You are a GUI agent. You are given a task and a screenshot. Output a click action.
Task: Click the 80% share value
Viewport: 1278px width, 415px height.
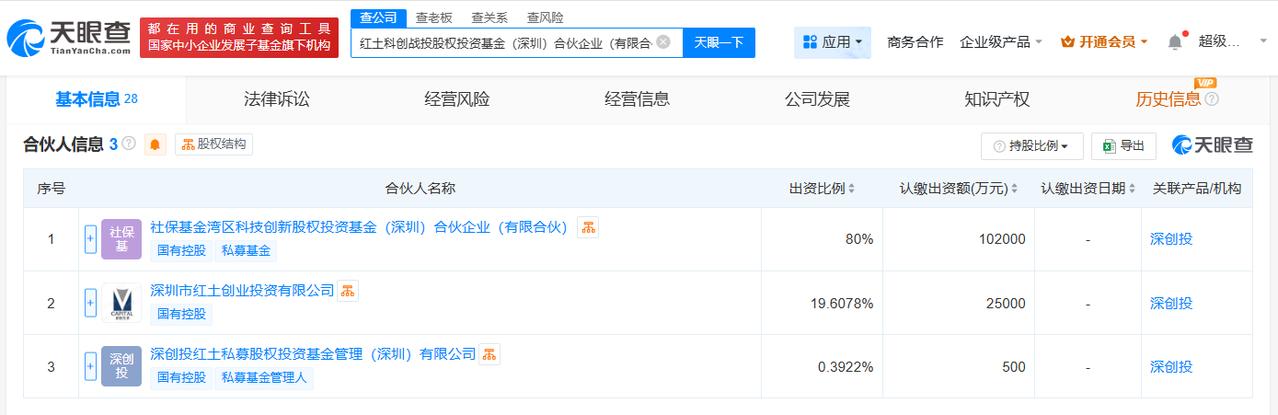(858, 239)
